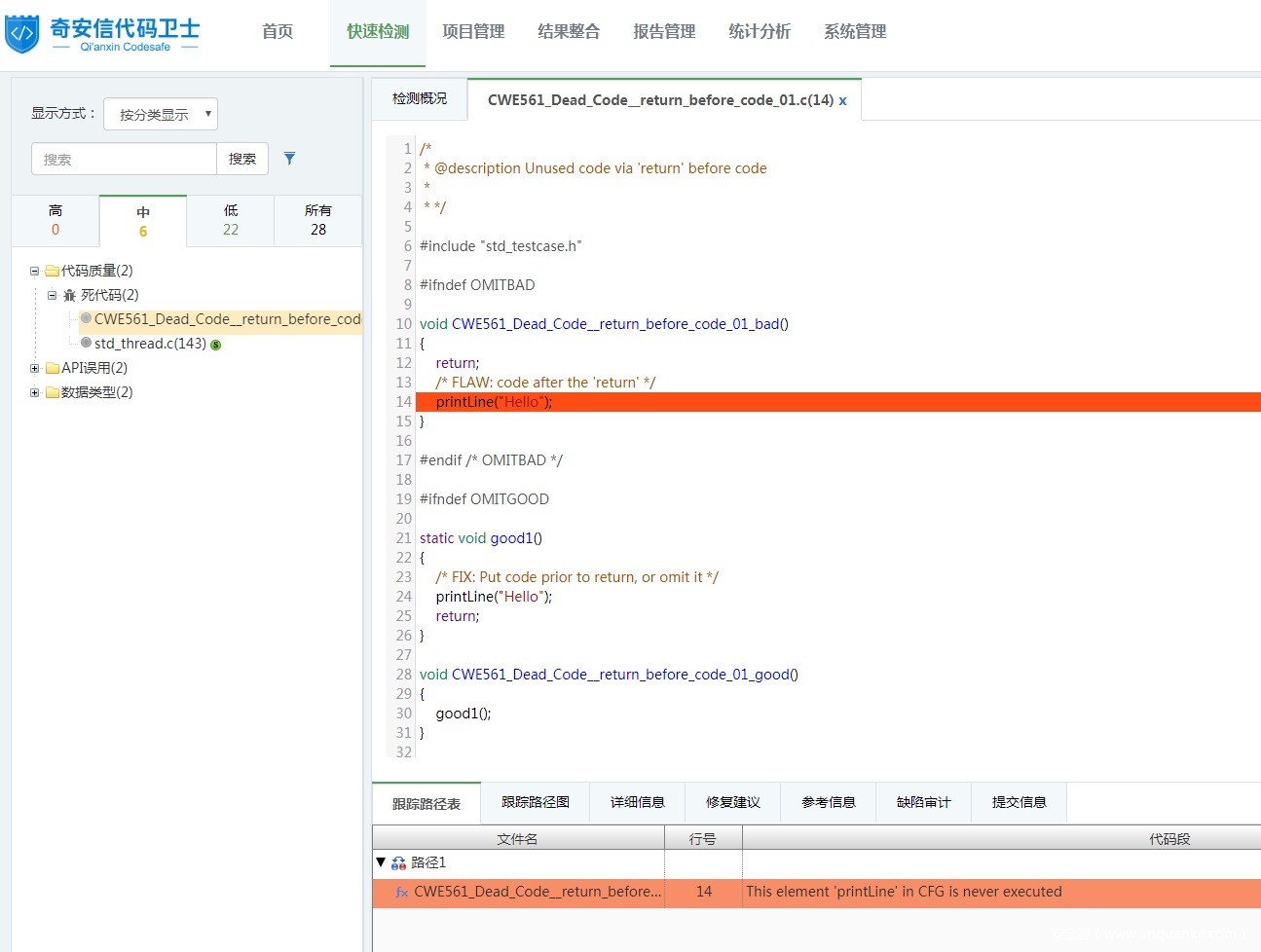Screen dimensions: 1261x952
Task: Click the blue filter funnel icon
Action: (x=289, y=159)
